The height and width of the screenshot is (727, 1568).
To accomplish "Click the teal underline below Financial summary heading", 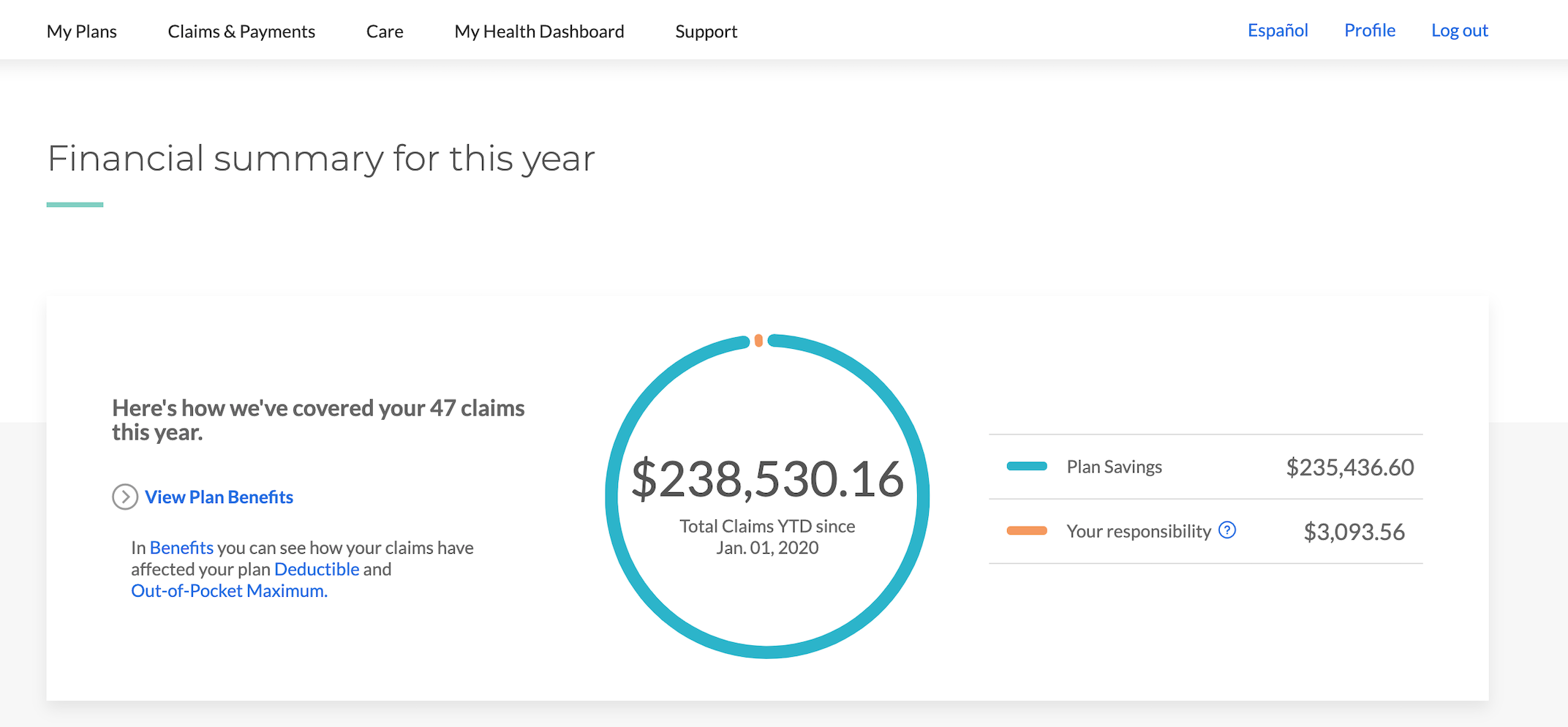I will [74, 205].
